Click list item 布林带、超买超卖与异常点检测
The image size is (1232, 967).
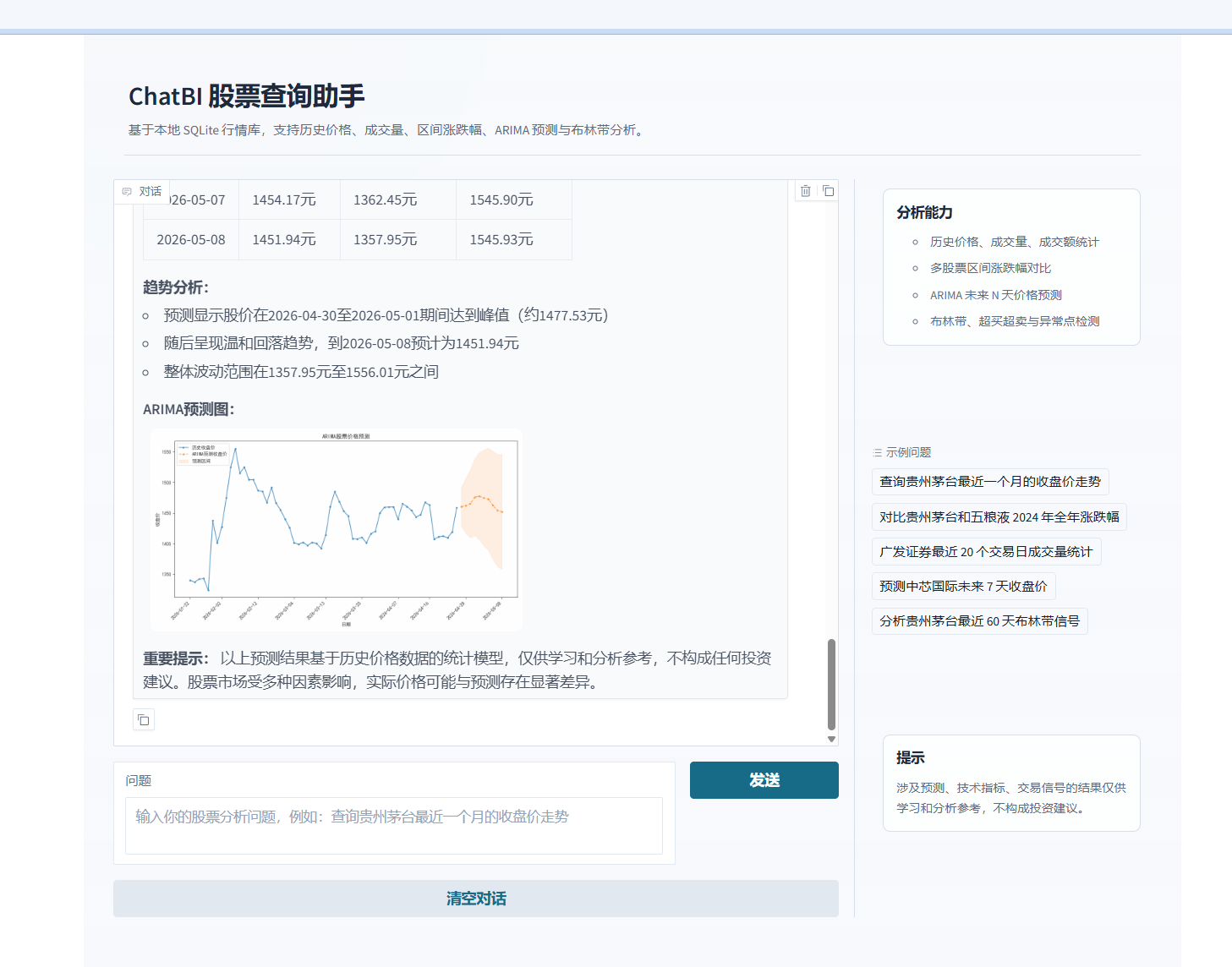[x=1015, y=321]
